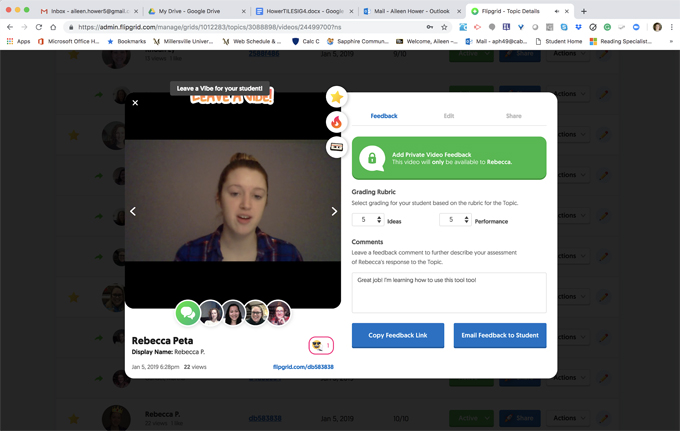Open the Ideas score selector
The height and width of the screenshot is (431, 680).
click(367, 220)
